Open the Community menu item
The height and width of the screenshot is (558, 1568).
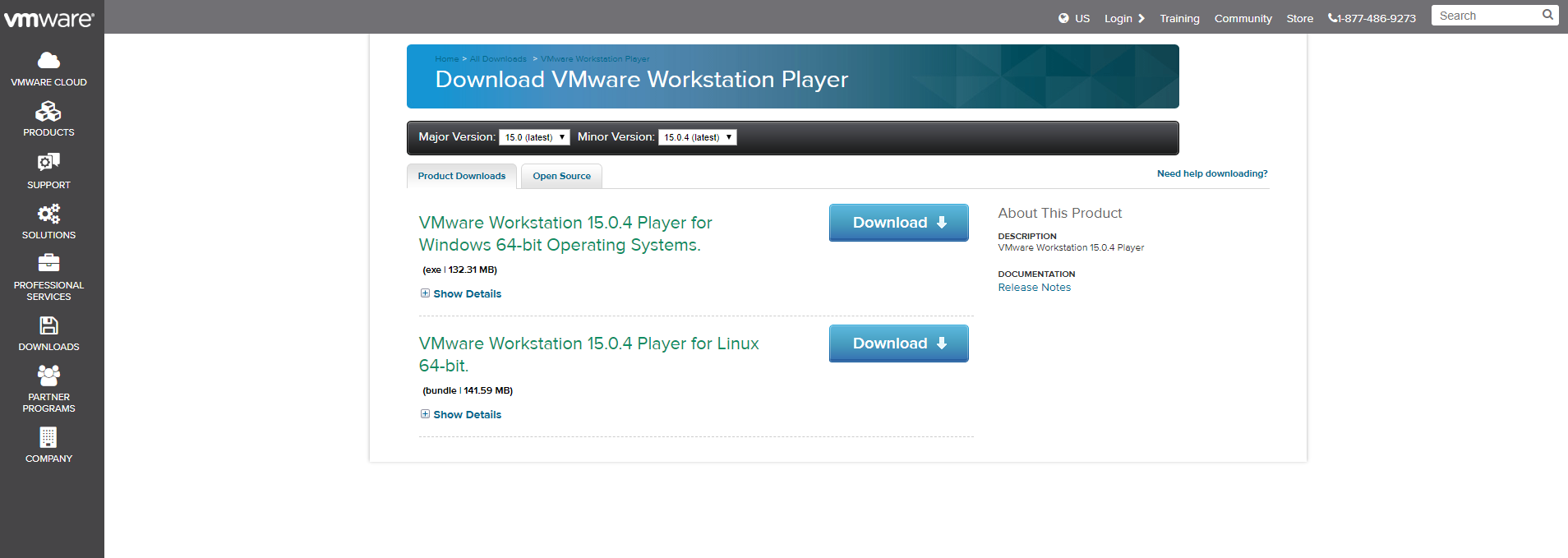1243,18
